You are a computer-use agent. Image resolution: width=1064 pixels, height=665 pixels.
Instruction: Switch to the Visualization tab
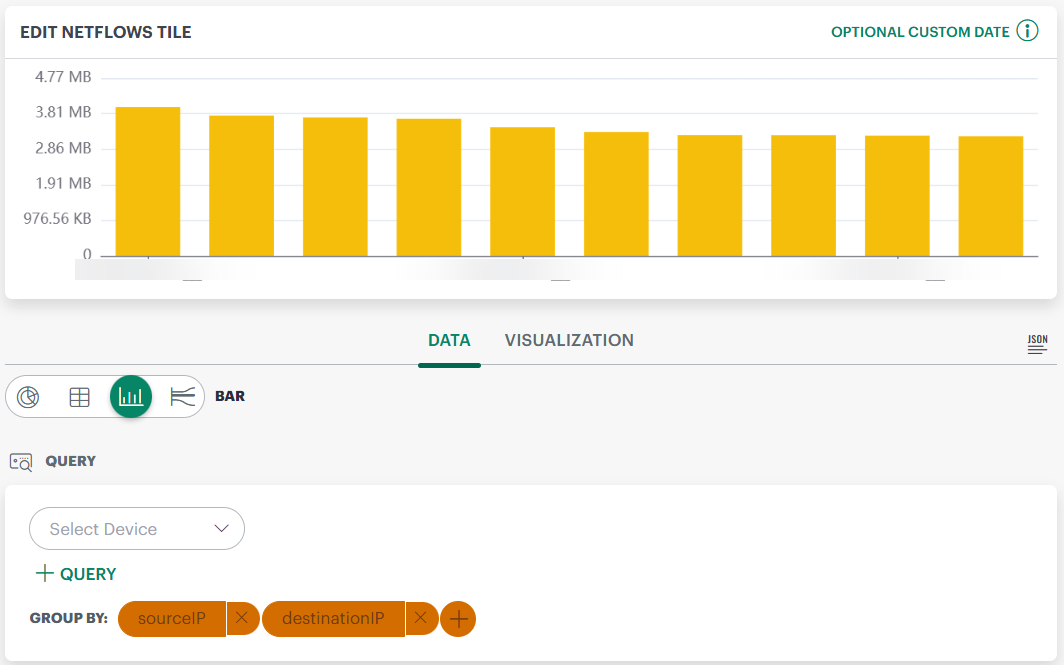569,340
